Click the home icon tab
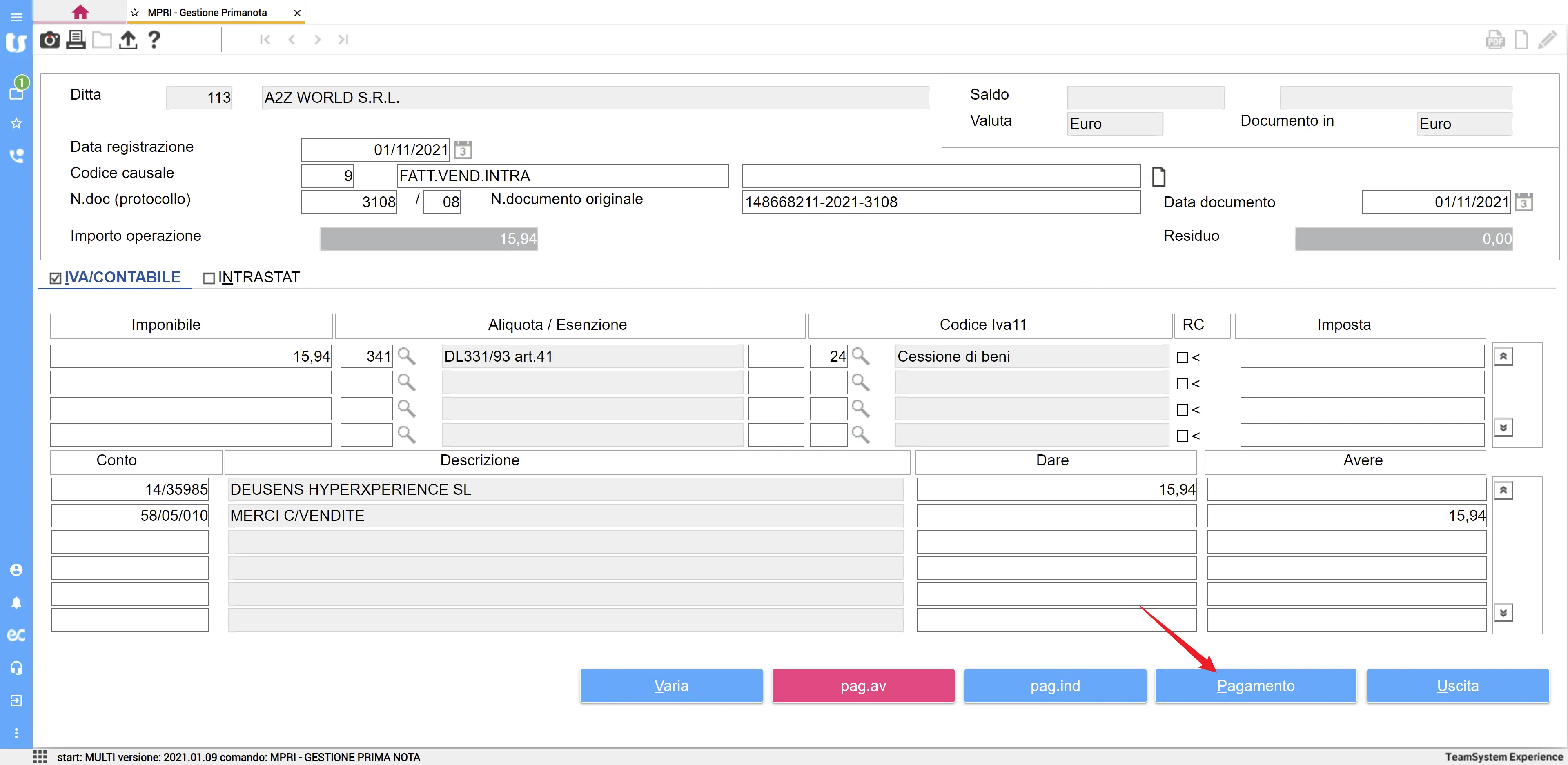Viewport: 1568px width, 765px height. click(80, 12)
